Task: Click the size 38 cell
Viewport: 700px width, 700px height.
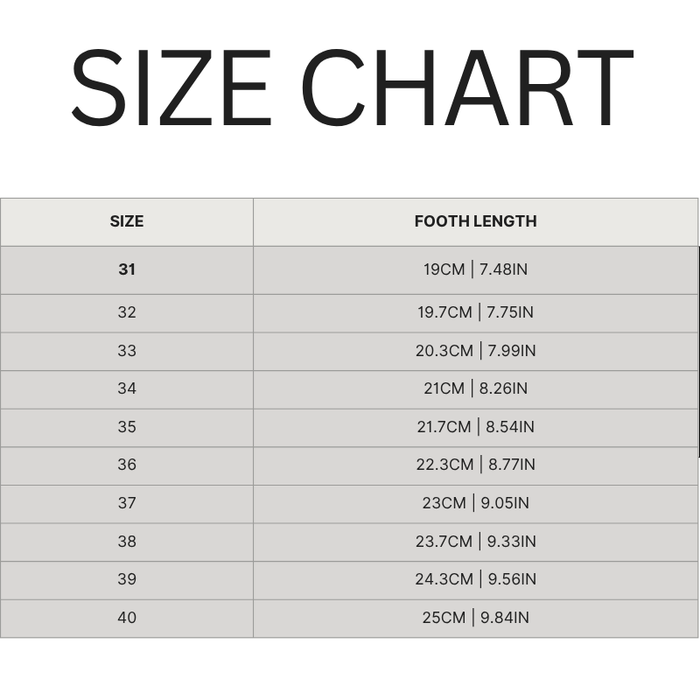Action: (x=127, y=541)
